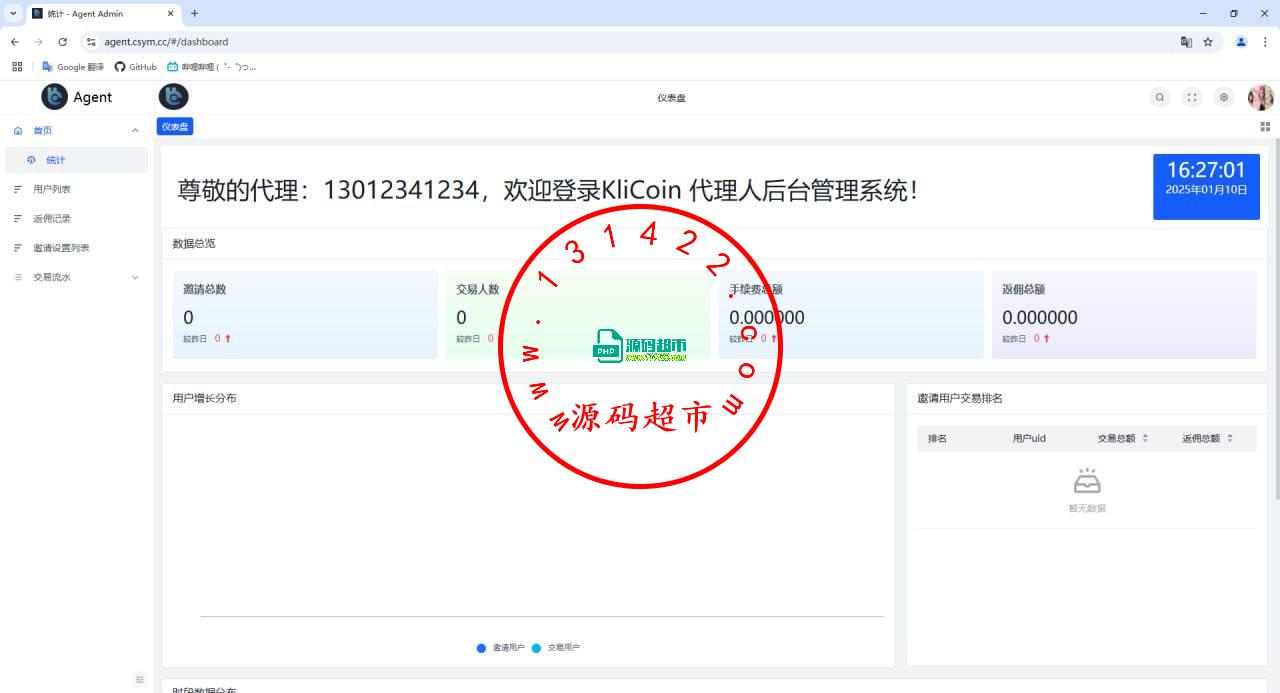1280x693 pixels.
Task: Click the dashboard icon next to 统计
Action: pyautogui.click(x=31, y=160)
